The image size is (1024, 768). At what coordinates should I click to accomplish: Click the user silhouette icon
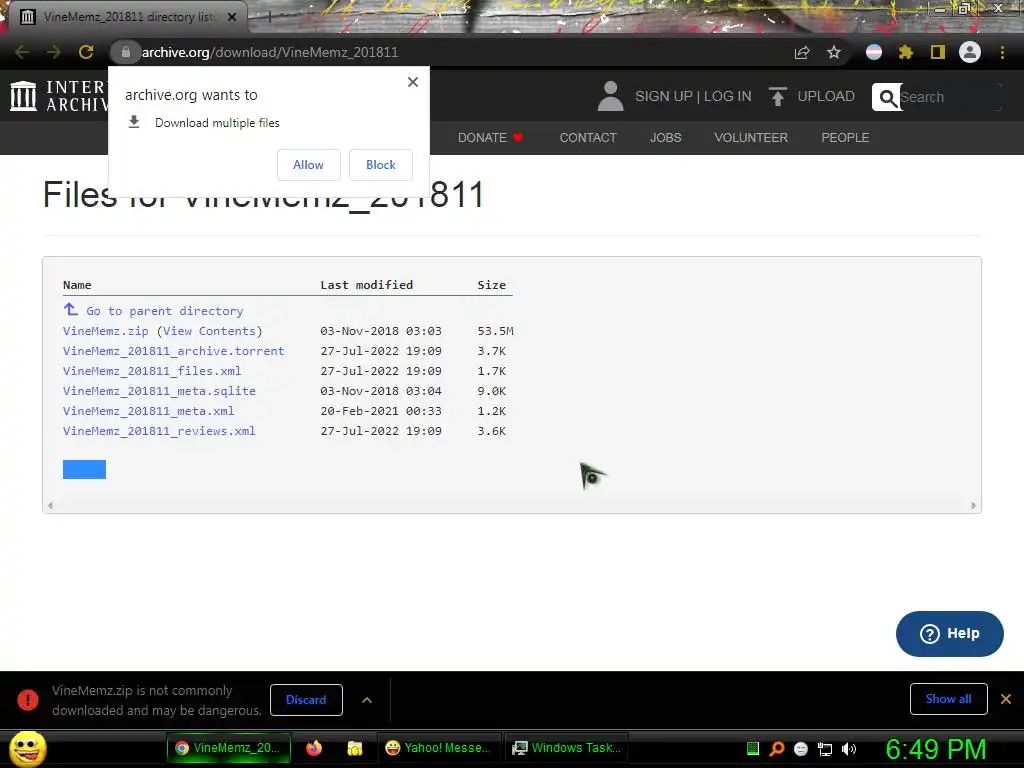[x=611, y=96]
